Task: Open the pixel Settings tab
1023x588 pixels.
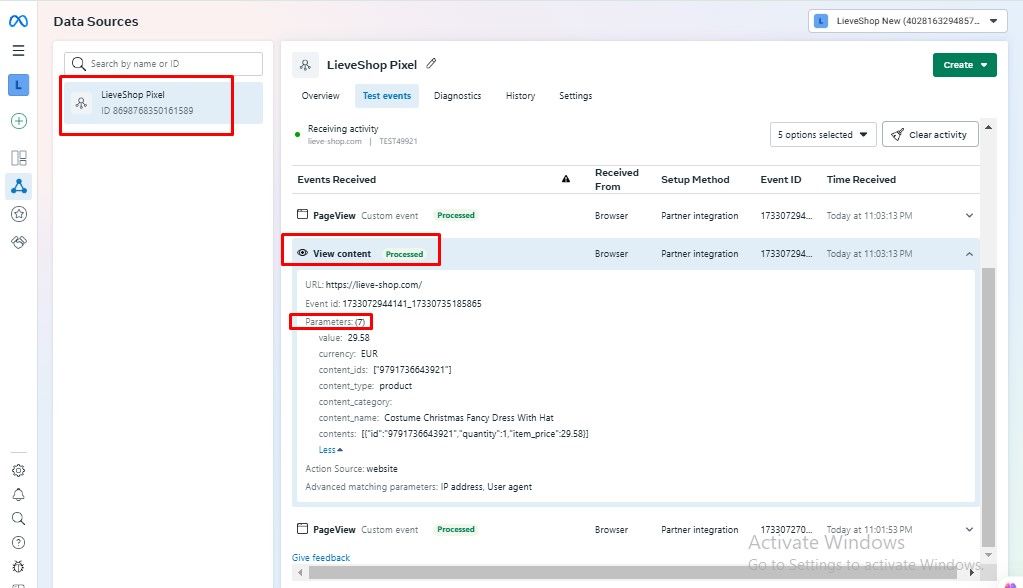Action: 575,95
